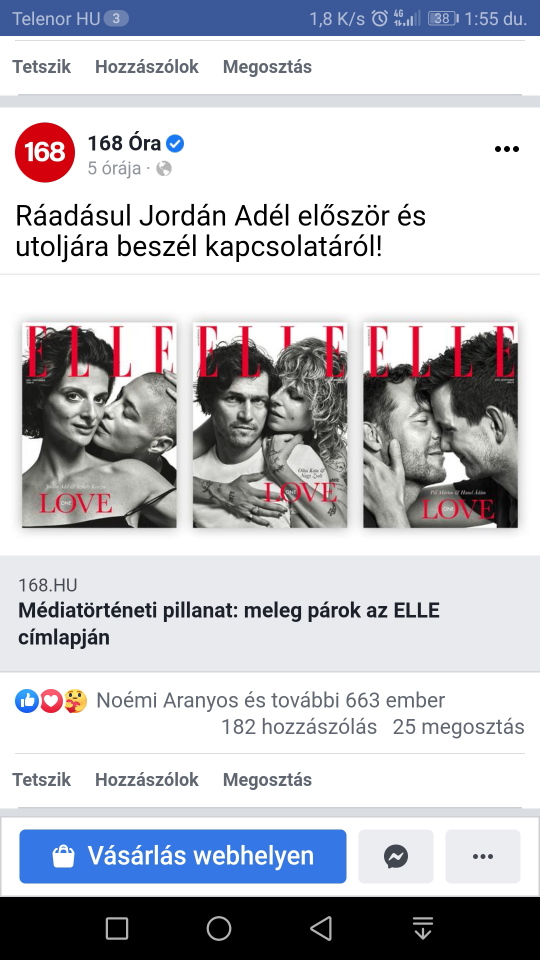Open the middle ELLE cover image
Screen dimensions: 540x960
(270, 425)
